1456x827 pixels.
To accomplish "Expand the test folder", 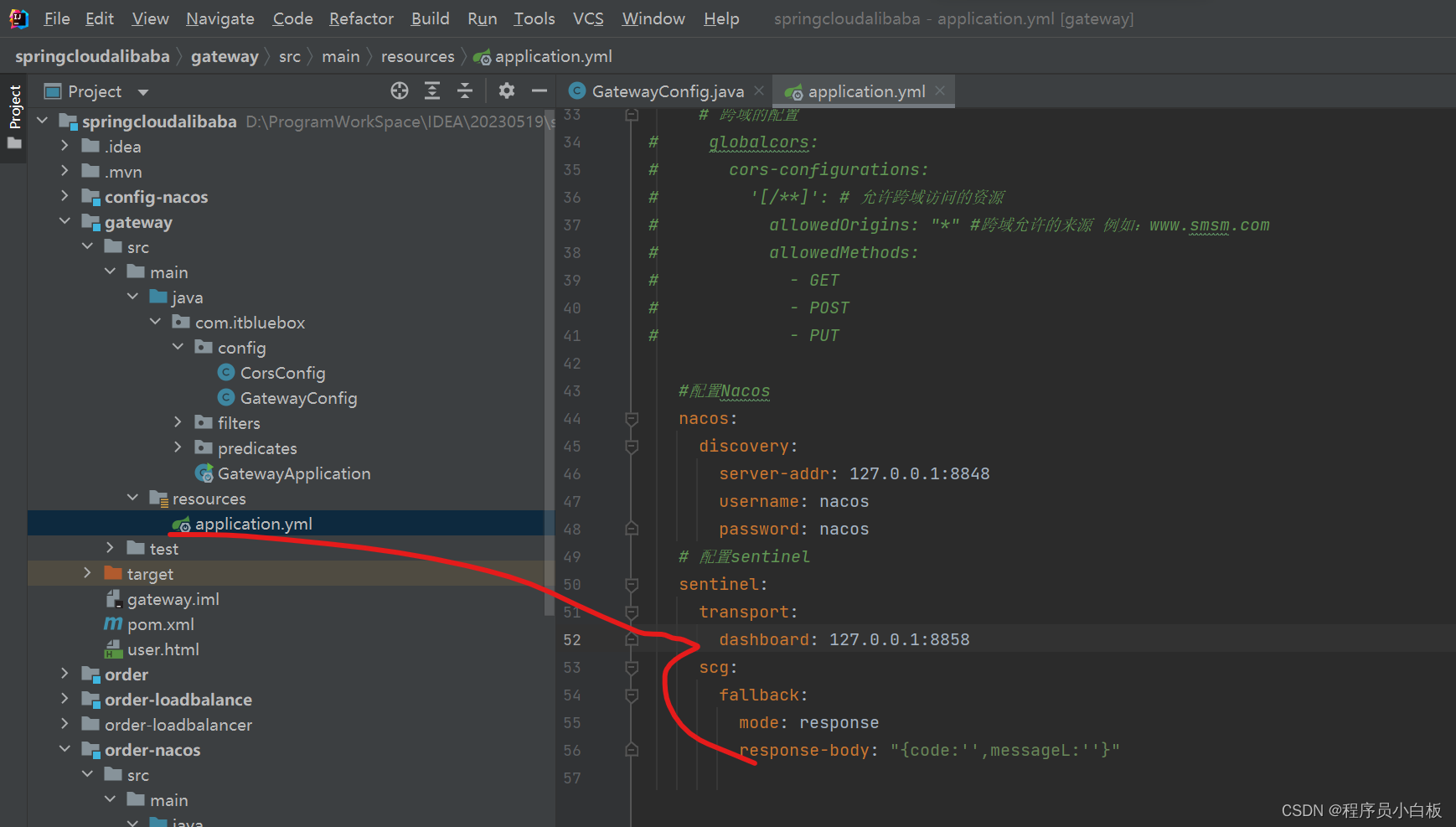I will pos(111,548).
